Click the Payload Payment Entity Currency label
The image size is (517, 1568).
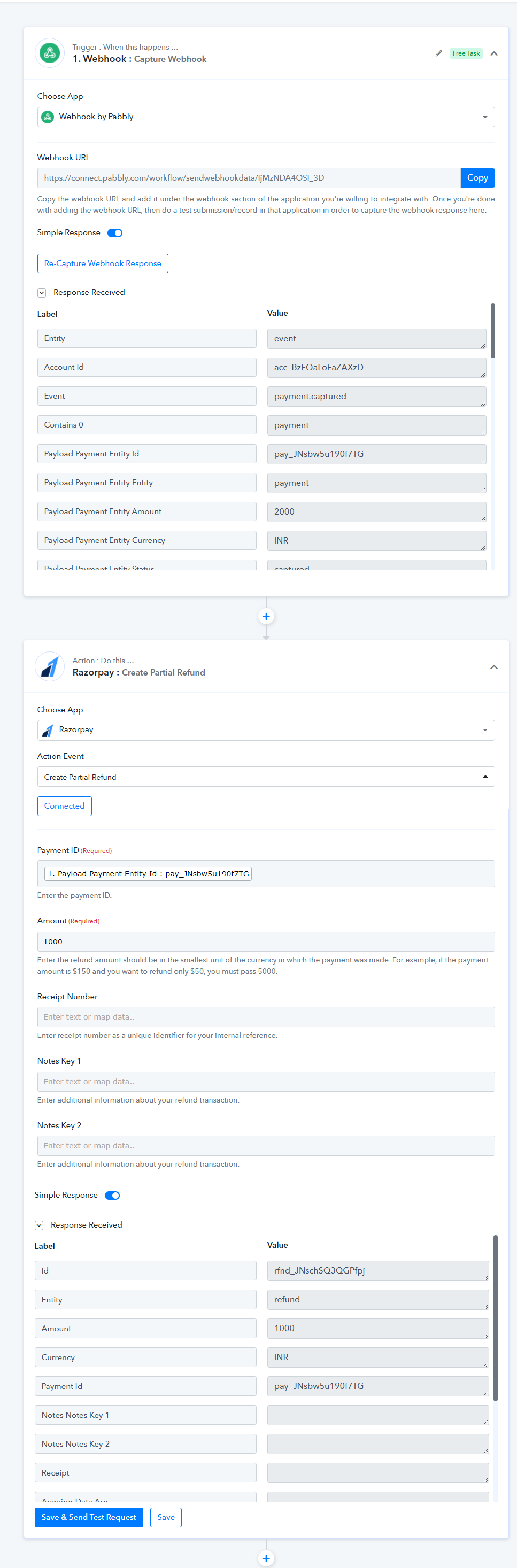click(x=146, y=540)
